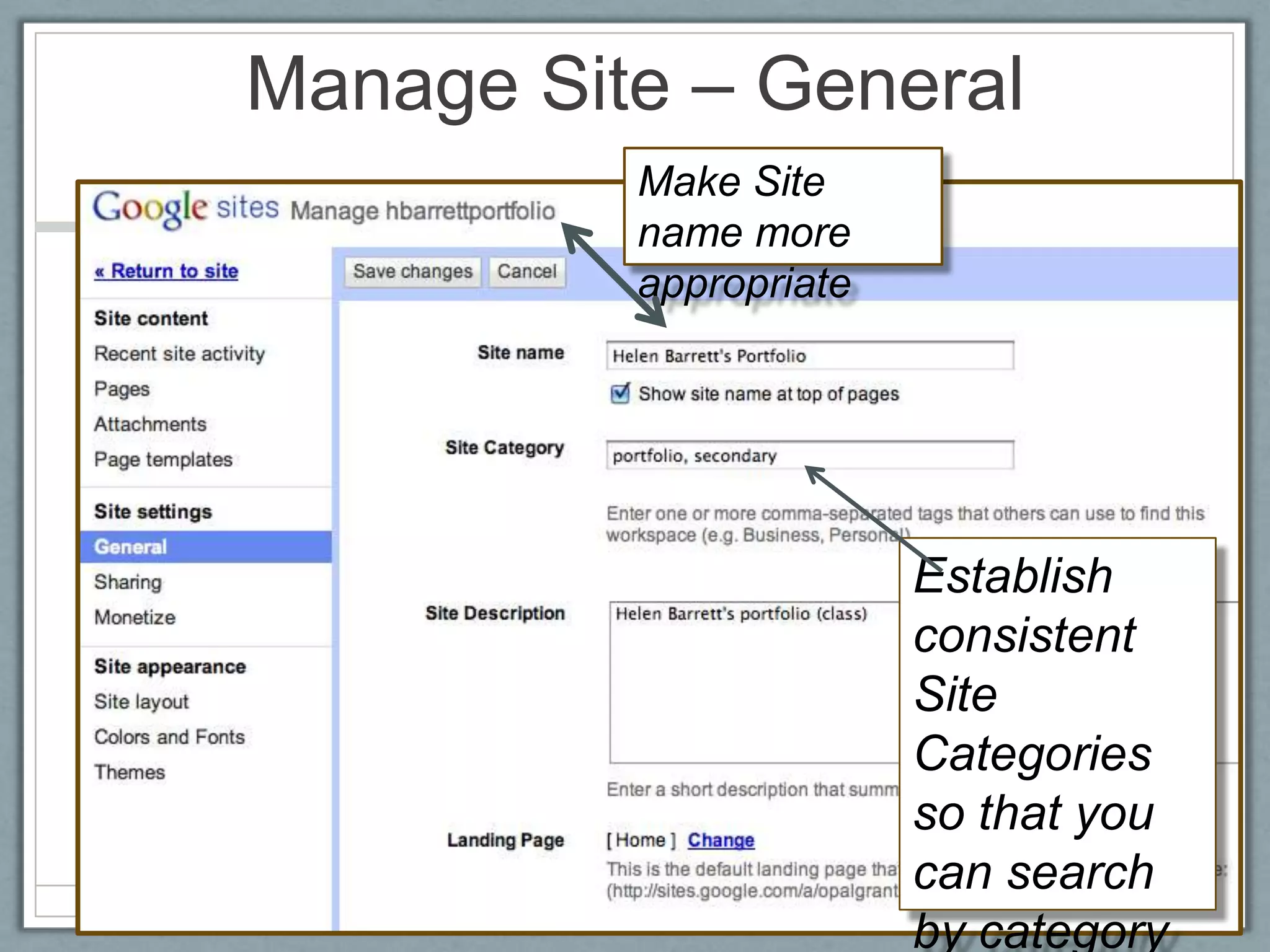Click the [ Home ] landing page text
Image resolution: width=1270 pixels, height=952 pixels.
[641, 840]
